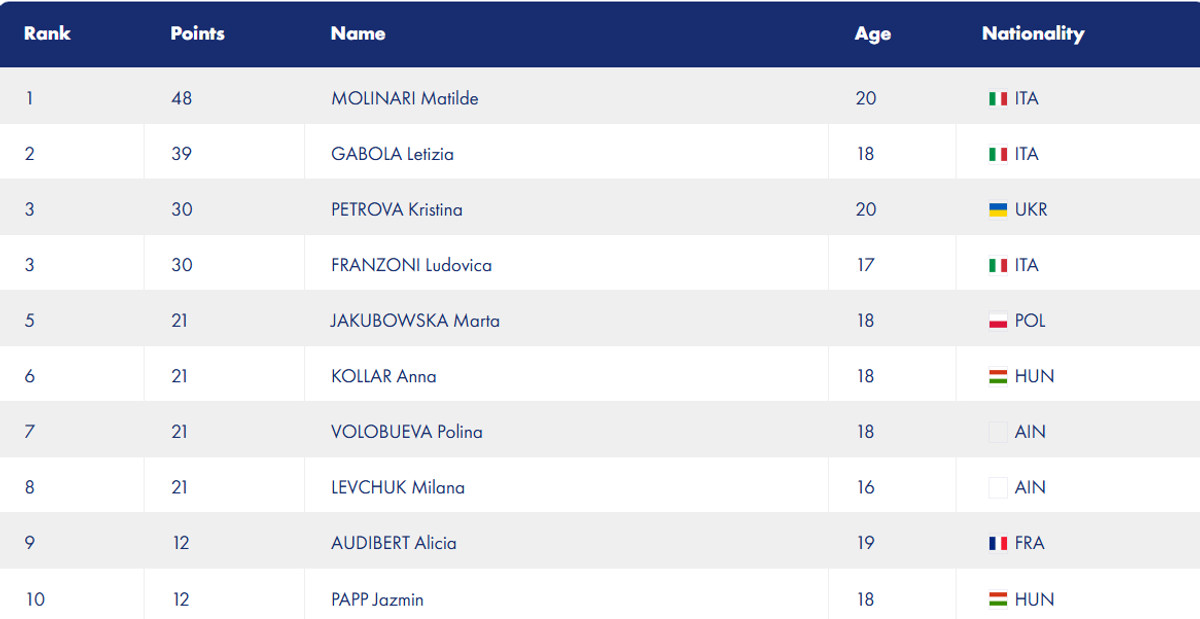Screen dimensions: 1200x619
Task: Open JAKUBOWSKA Marta athlete page
Action: pyautogui.click(x=415, y=321)
